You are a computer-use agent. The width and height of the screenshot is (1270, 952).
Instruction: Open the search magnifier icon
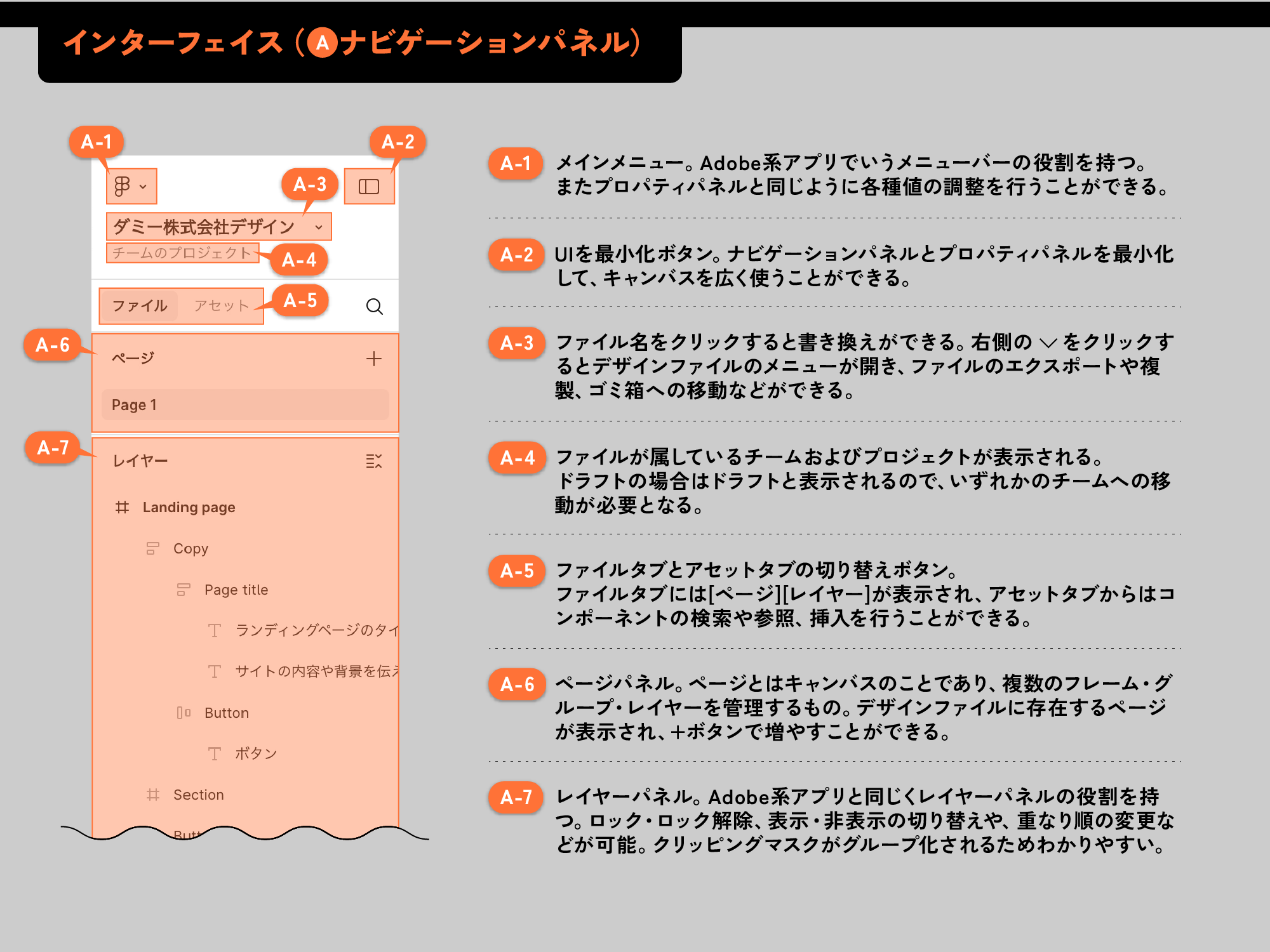coord(375,307)
